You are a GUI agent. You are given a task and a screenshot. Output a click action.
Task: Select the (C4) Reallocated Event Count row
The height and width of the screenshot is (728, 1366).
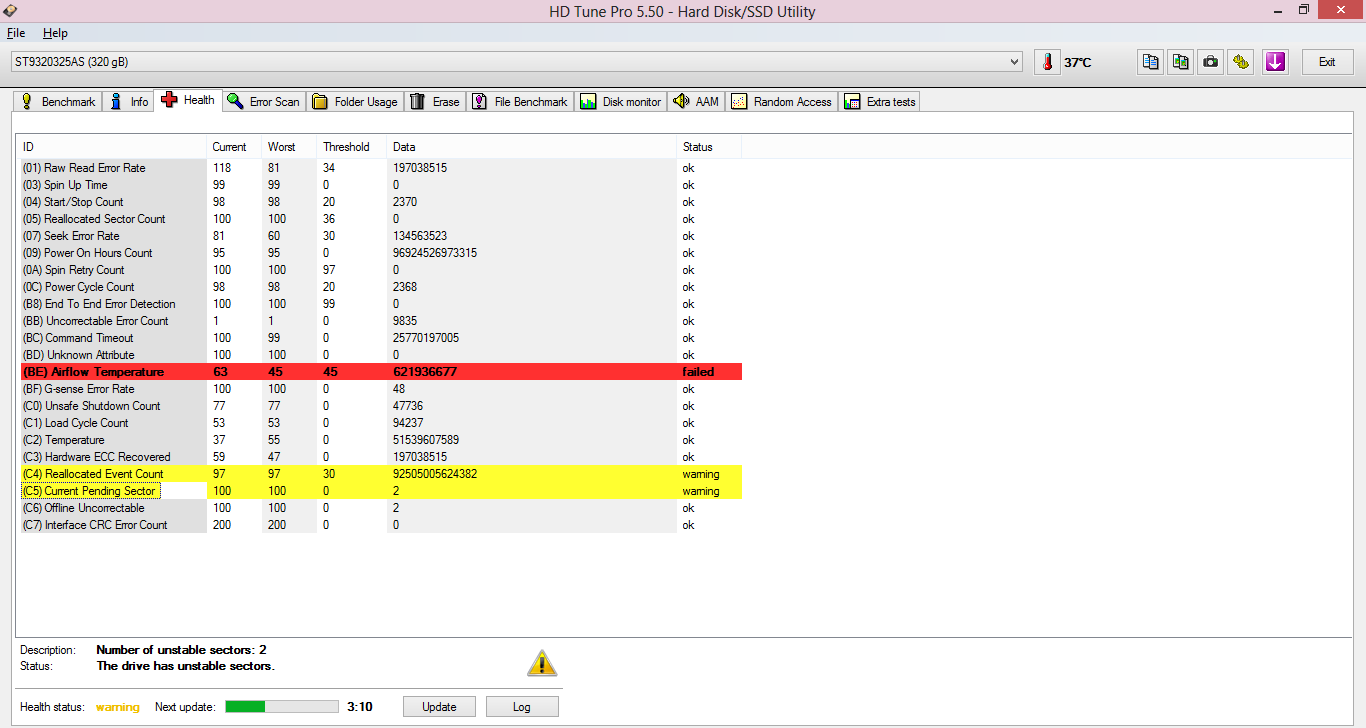(381, 474)
